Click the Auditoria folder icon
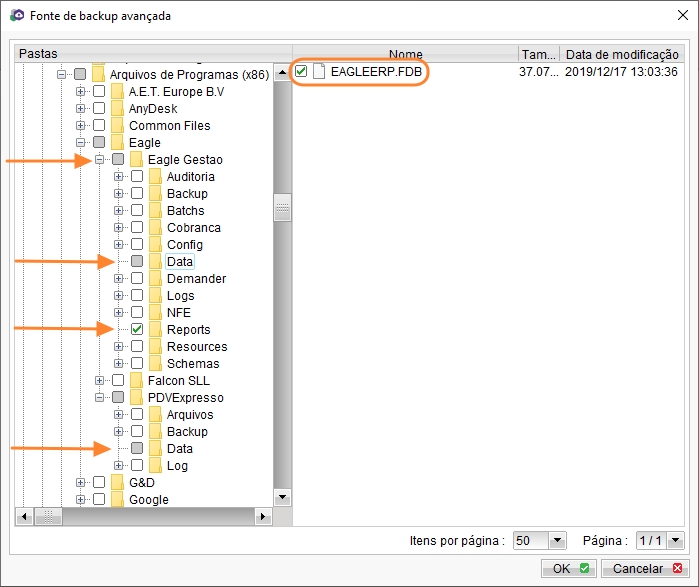Screen dimensions: 699x587 click(x=155, y=177)
